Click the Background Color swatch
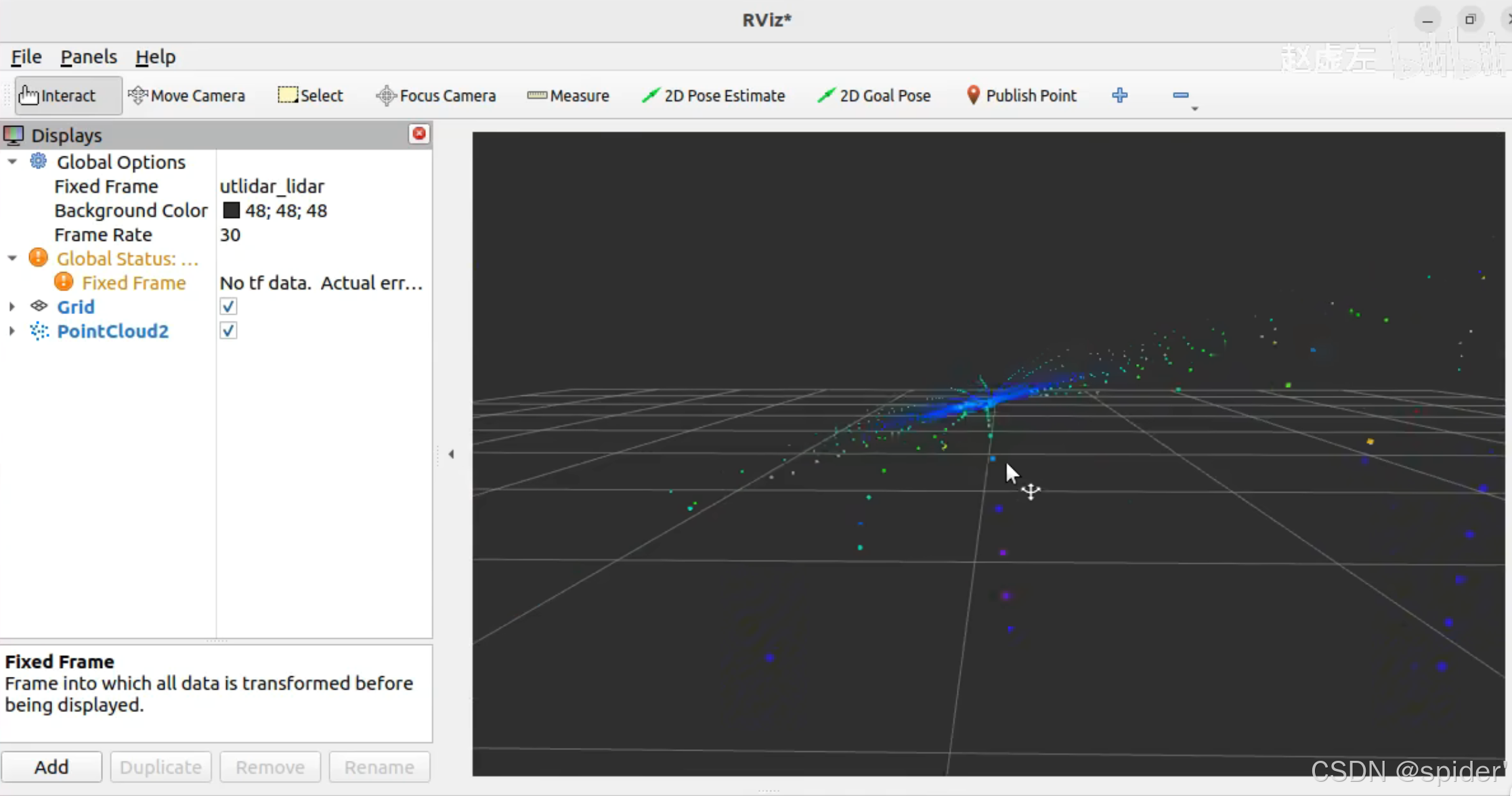 (x=231, y=211)
